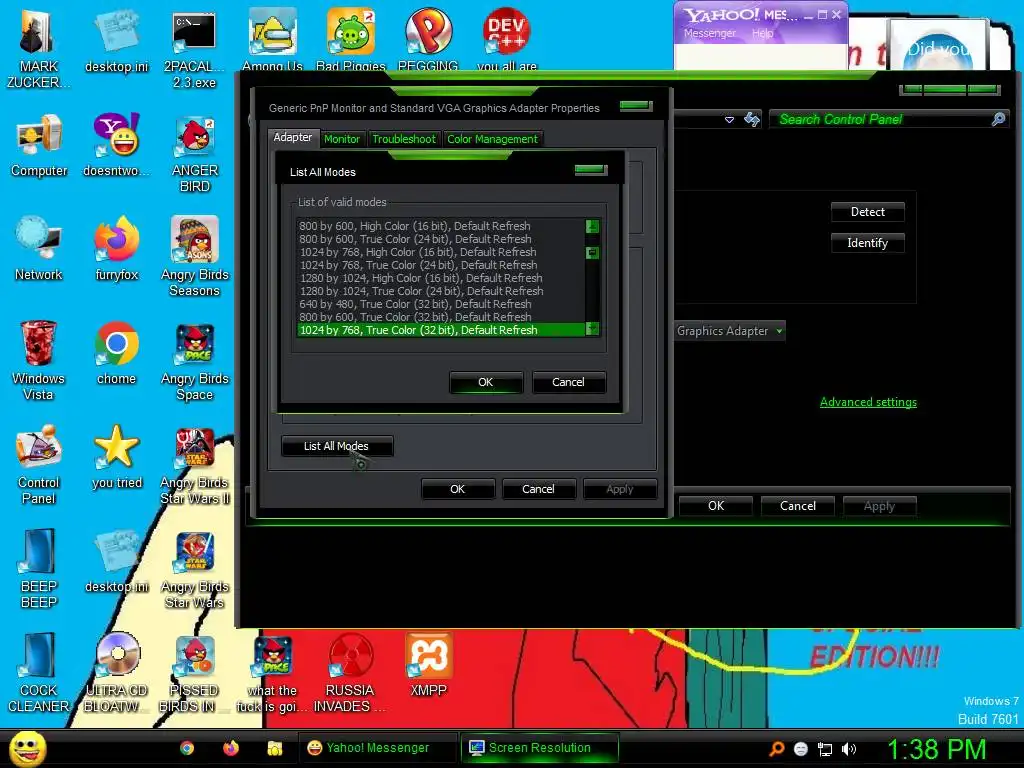Select 1024 by 768, High Color (16 bit) mode
The image size is (1024, 768).
(441, 252)
